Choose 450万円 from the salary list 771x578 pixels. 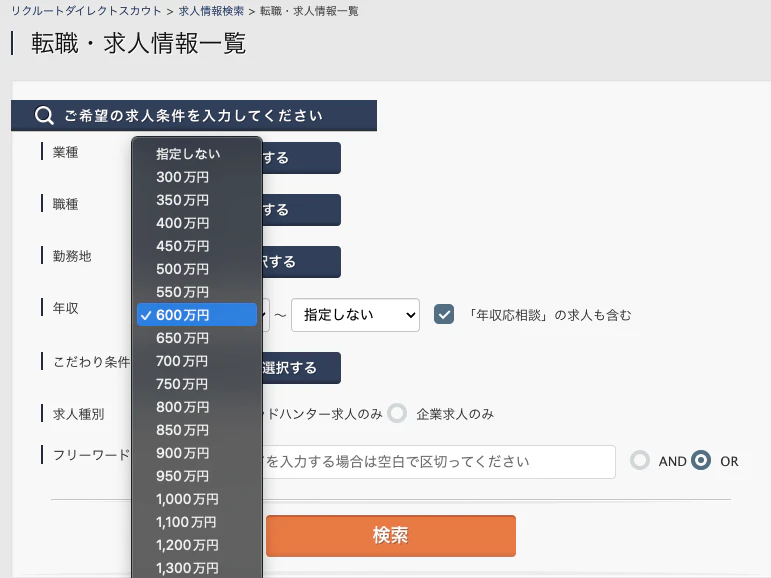197,246
